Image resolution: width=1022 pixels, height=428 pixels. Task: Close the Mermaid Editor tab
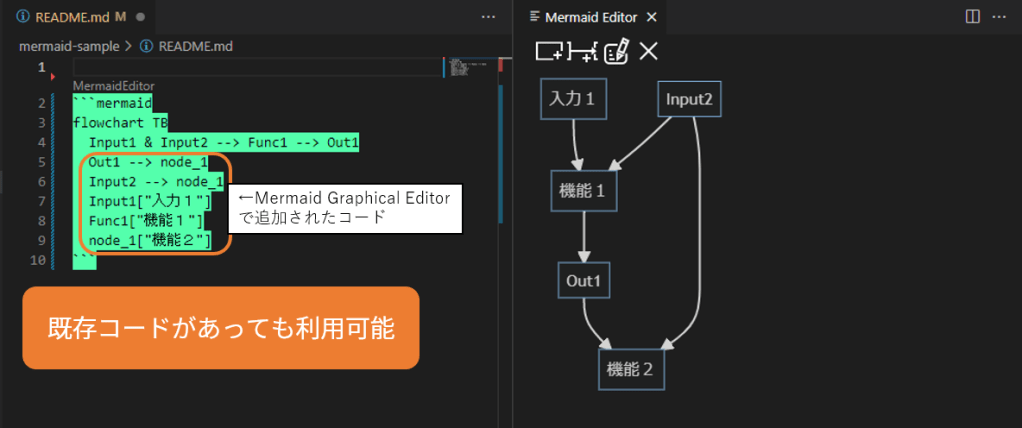(652, 18)
